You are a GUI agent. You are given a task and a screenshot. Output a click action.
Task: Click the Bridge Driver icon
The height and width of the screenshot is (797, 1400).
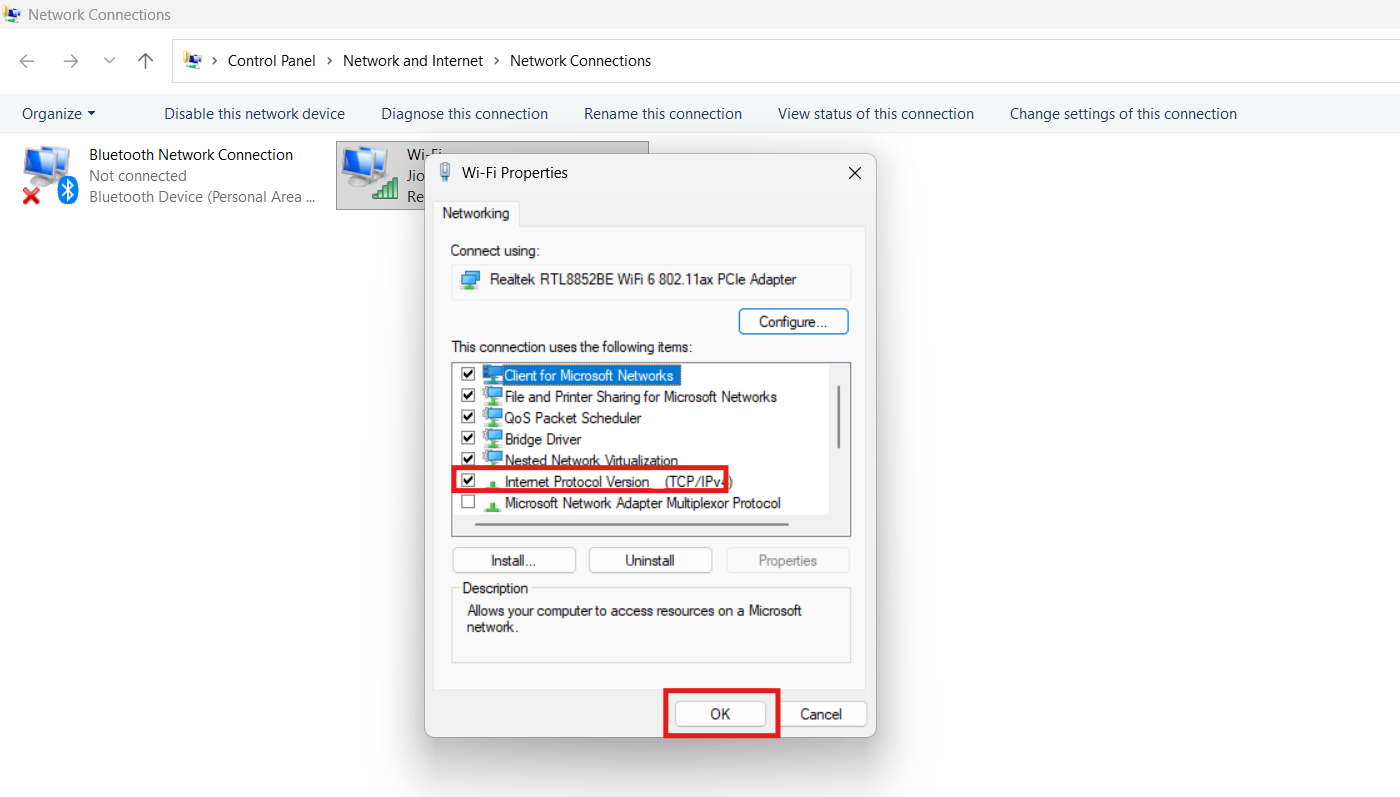(493, 438)
